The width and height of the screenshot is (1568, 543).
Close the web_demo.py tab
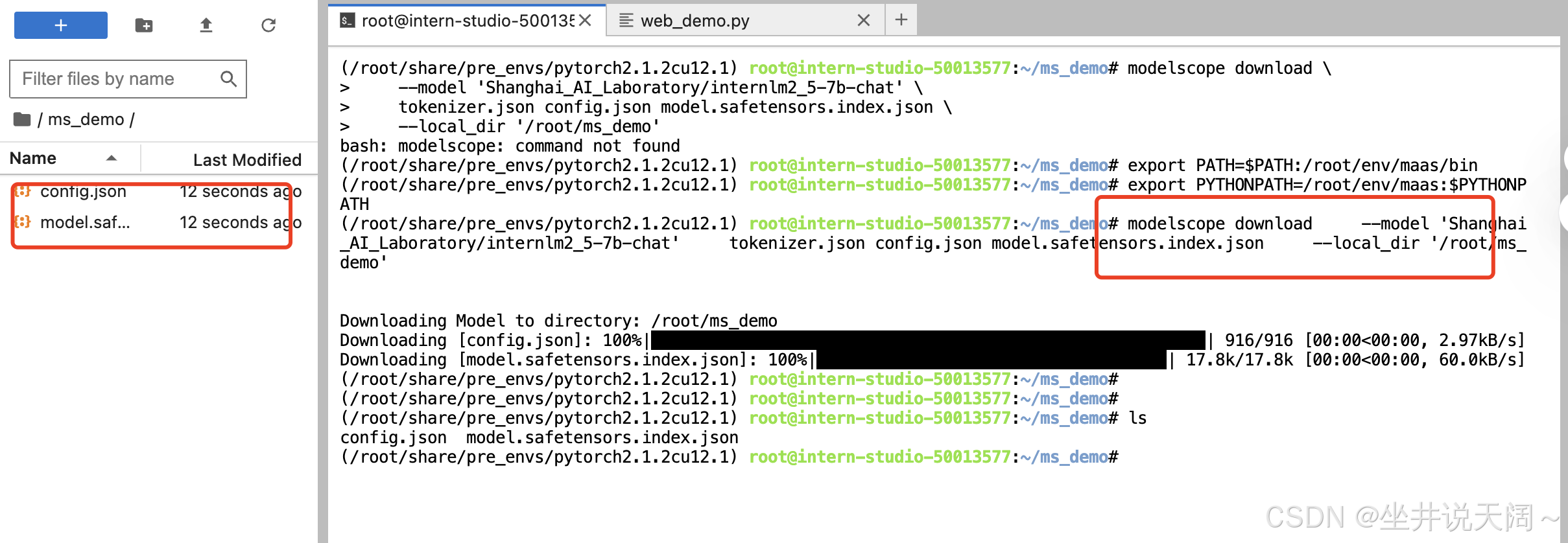point(864,21)
